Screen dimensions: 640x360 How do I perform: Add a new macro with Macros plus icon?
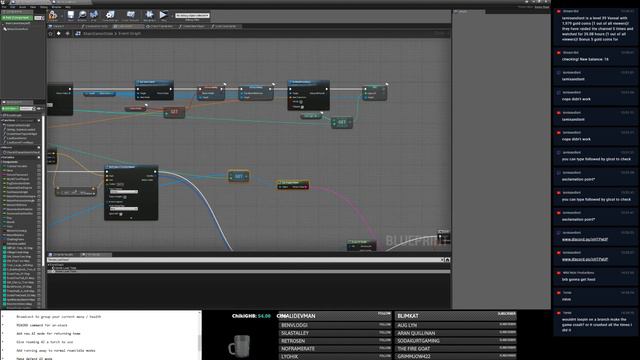(x=39, y=147)
